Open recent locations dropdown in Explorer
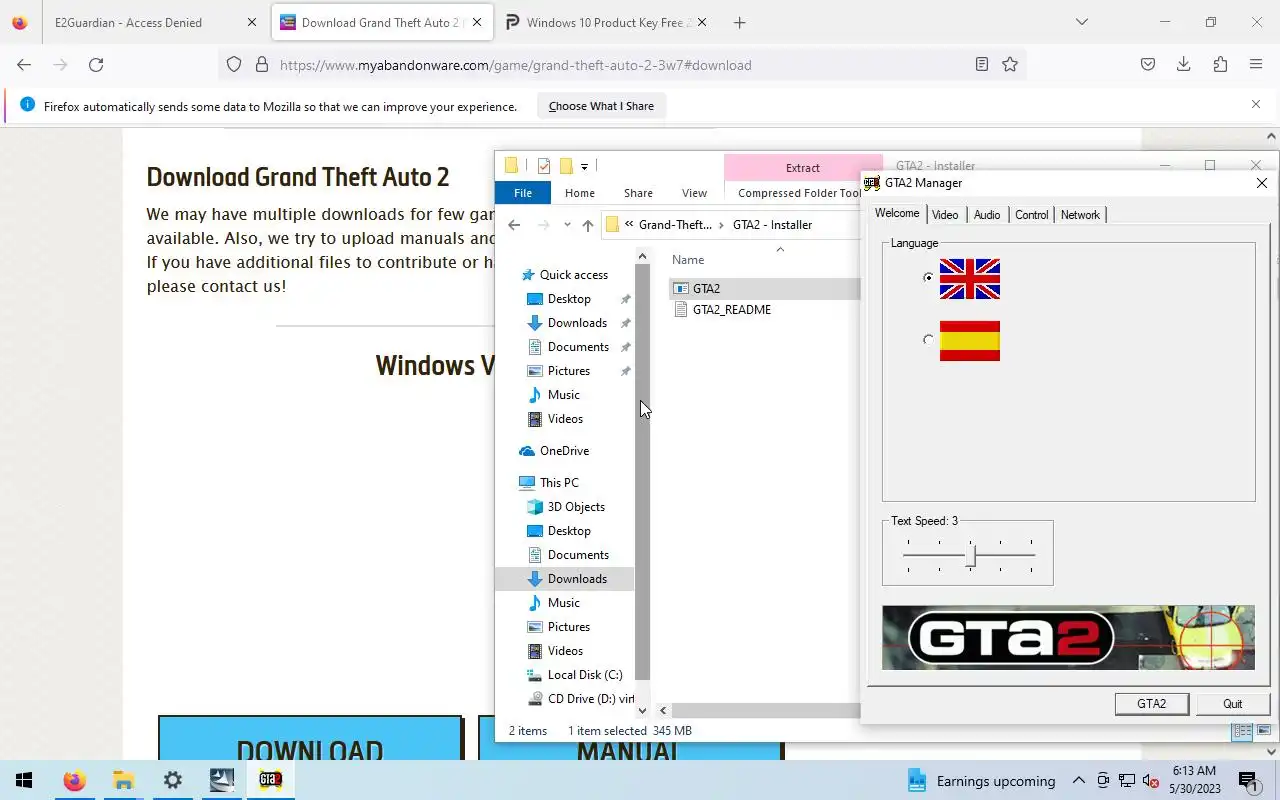 567,225
